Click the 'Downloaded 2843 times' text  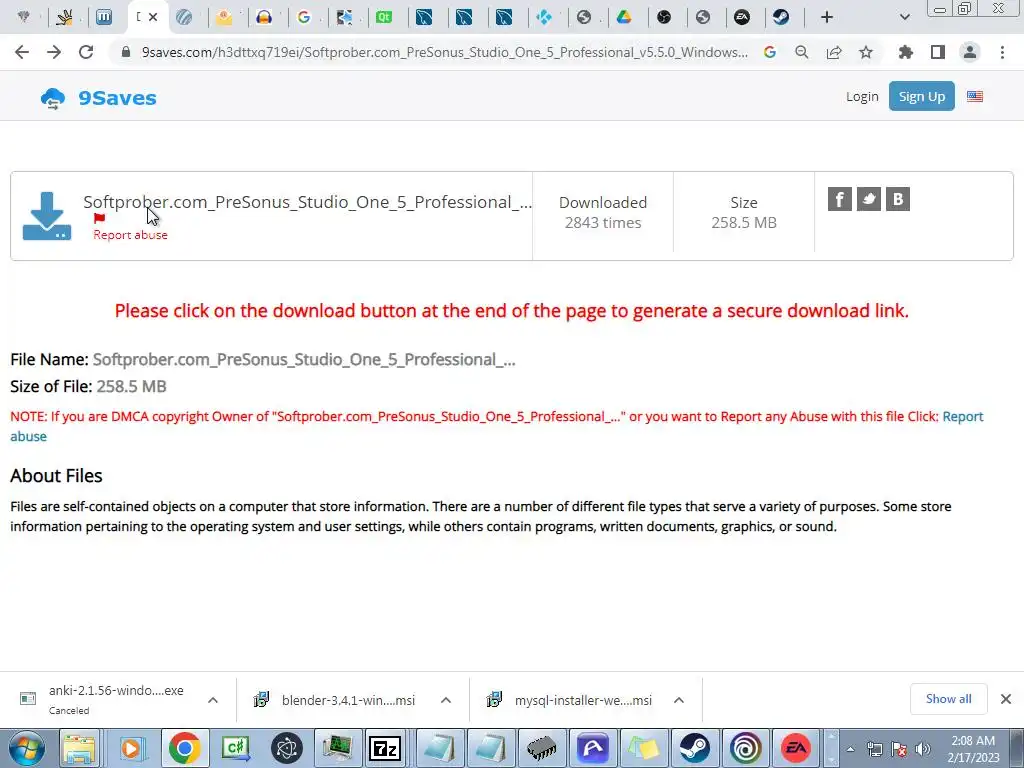click(603, 212)
